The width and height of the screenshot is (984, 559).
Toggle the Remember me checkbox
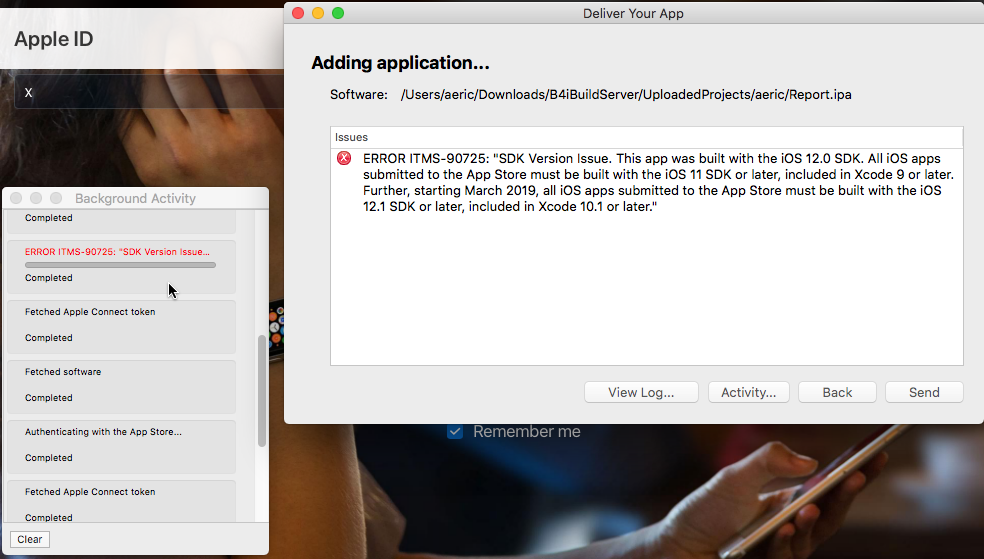[455, 432]
